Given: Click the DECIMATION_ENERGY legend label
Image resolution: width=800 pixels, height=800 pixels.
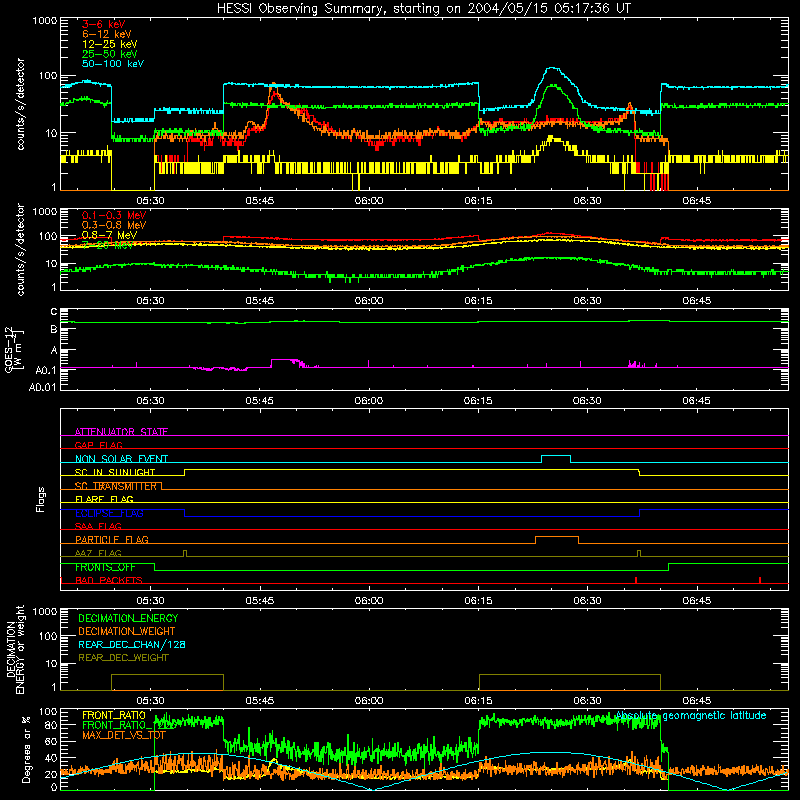Looking at the screenshot, I should coord(128,618).
